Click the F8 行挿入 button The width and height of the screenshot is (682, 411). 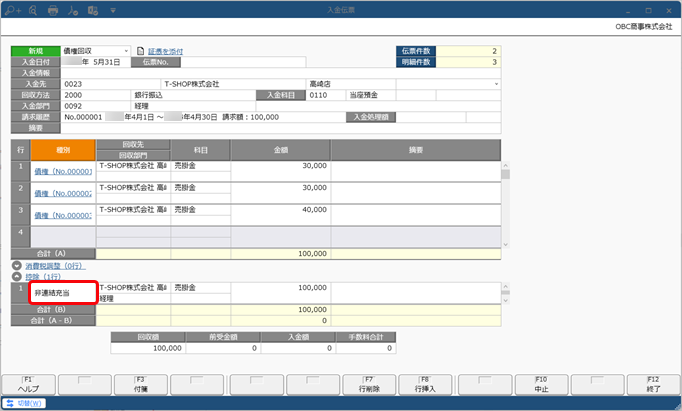pos(425,384)
